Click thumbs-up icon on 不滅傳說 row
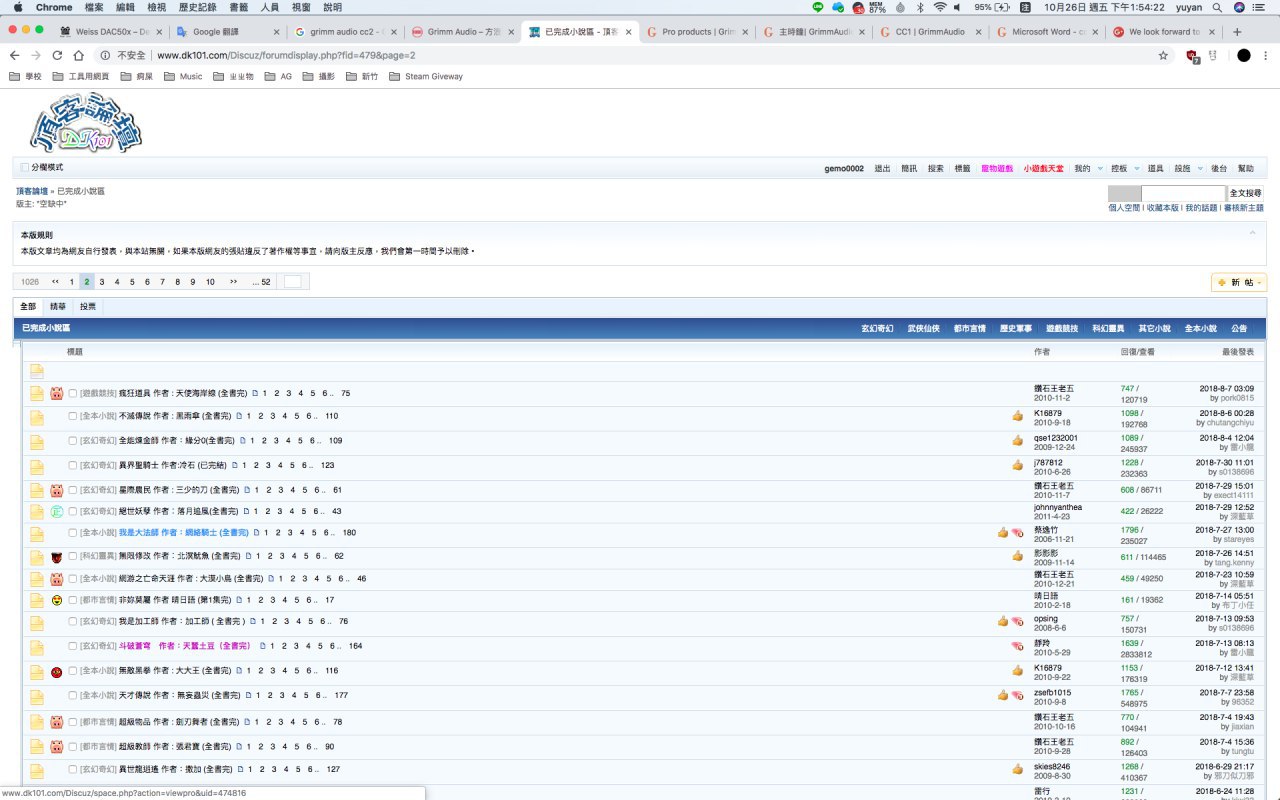The width and height of the screenshot is (1280, 800). click(x=1017, y=415)
